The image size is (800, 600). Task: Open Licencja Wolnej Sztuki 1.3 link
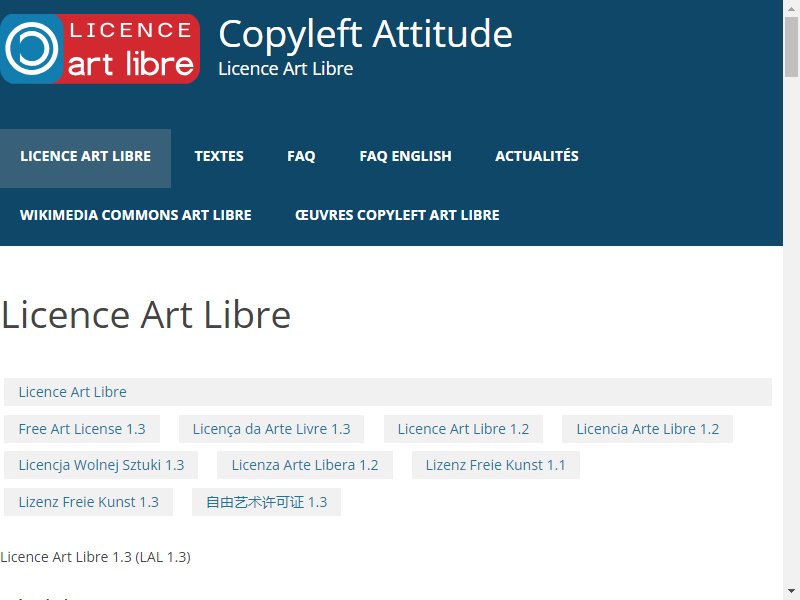(101, 465)
